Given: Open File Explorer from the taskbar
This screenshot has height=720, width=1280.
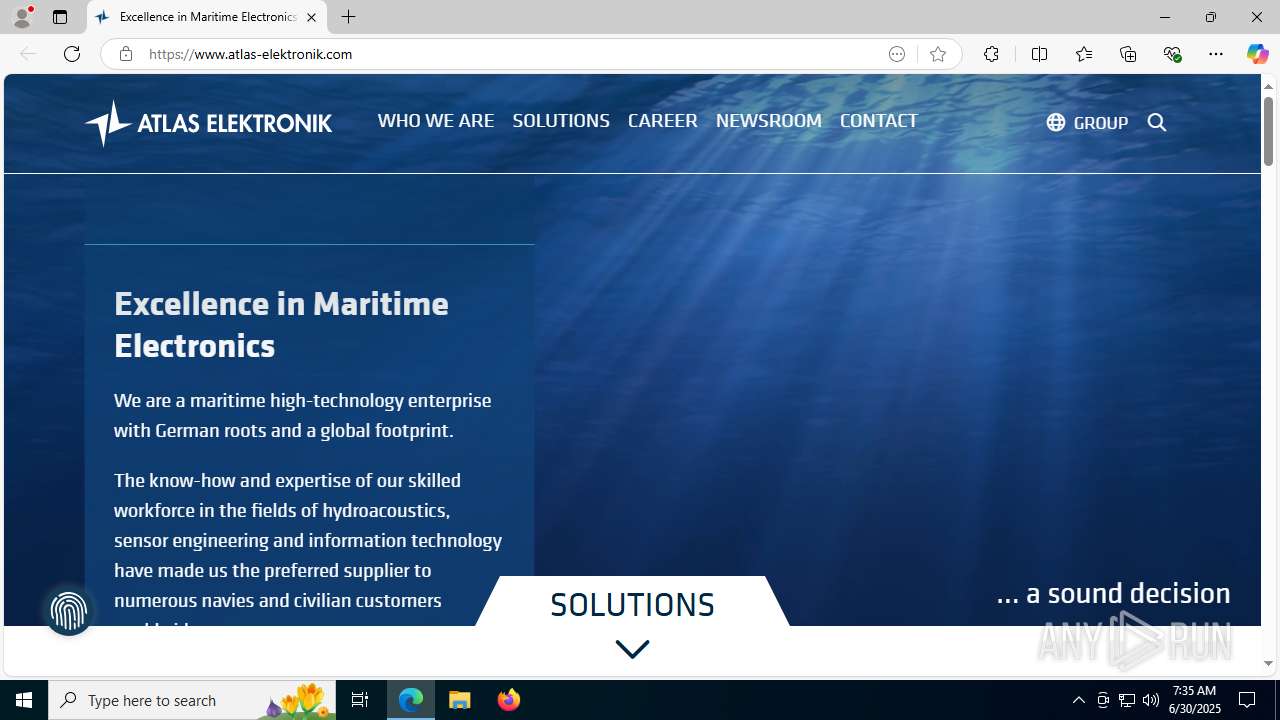Looking at the screenshot, I should (460, 700).
